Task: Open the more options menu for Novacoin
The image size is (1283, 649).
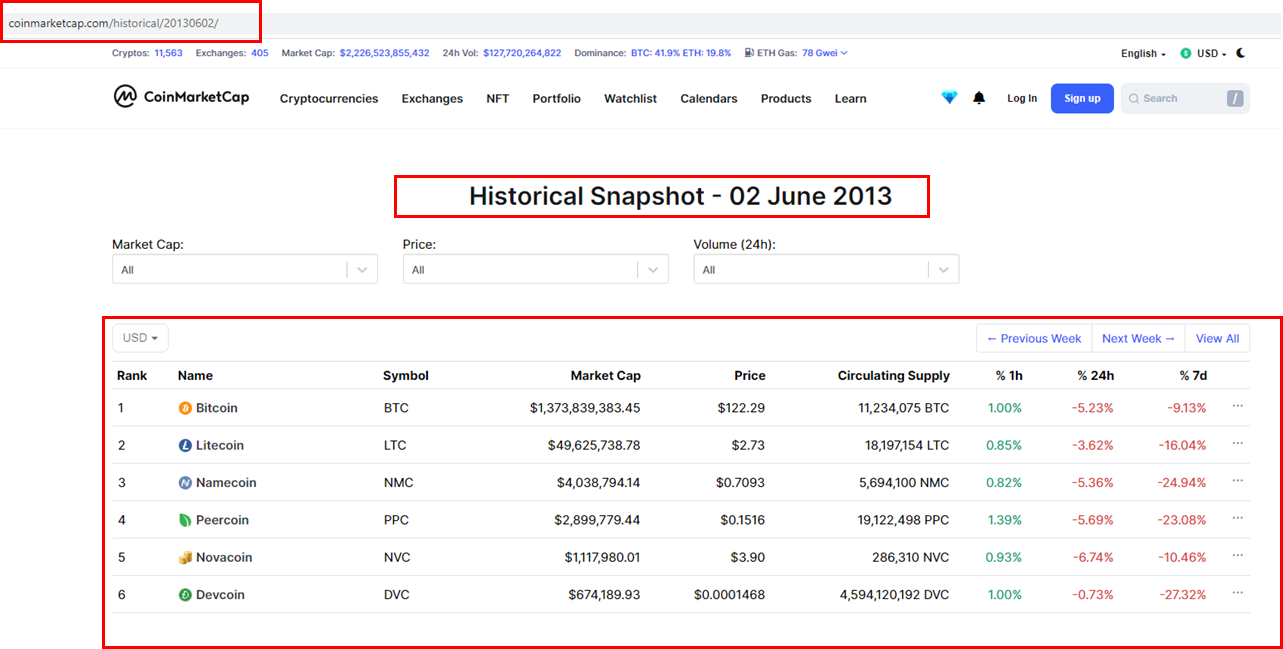Action: [1238, 555]
